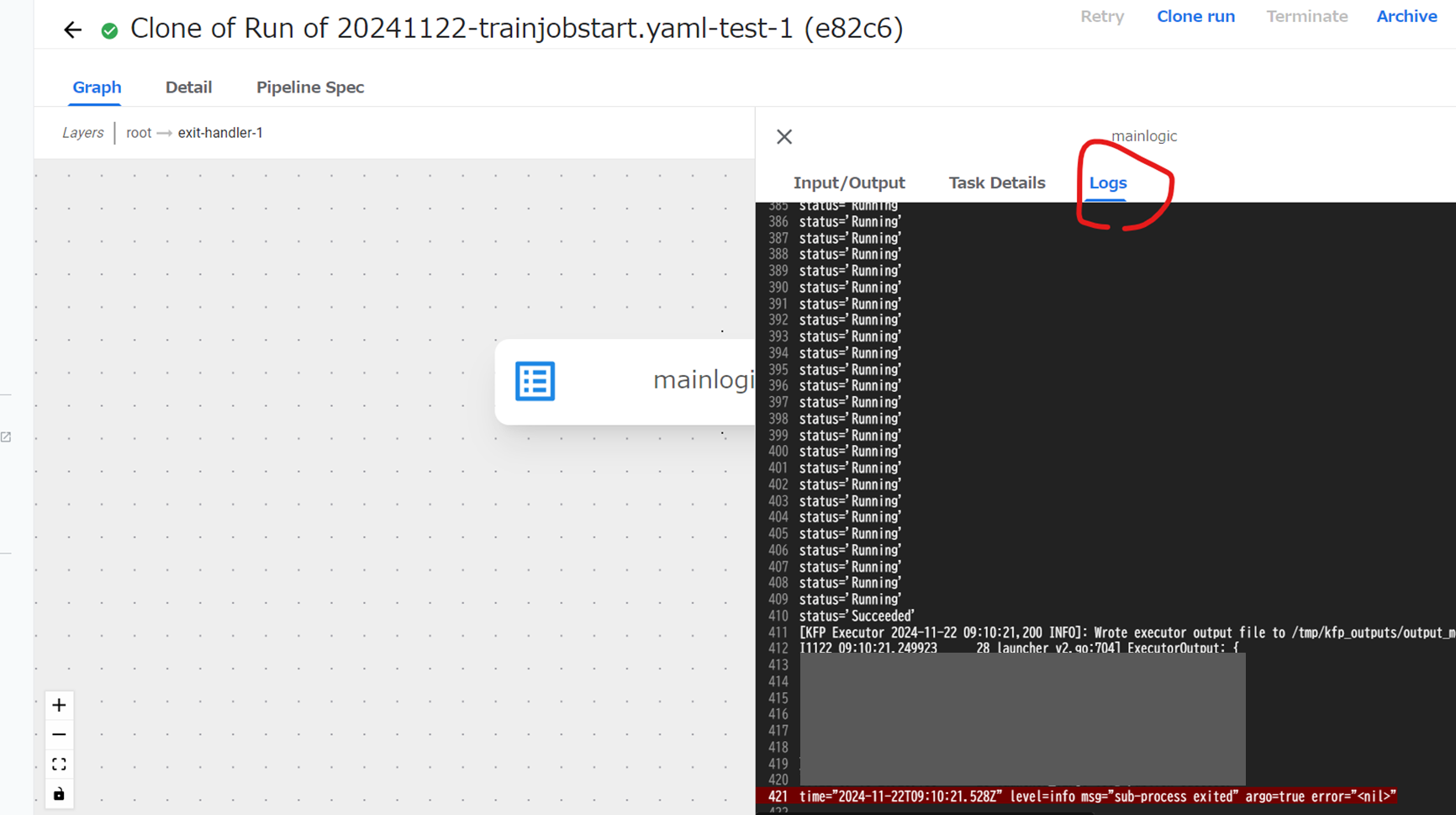
Task: Select the Logs tab
Action: [1107, 183]
